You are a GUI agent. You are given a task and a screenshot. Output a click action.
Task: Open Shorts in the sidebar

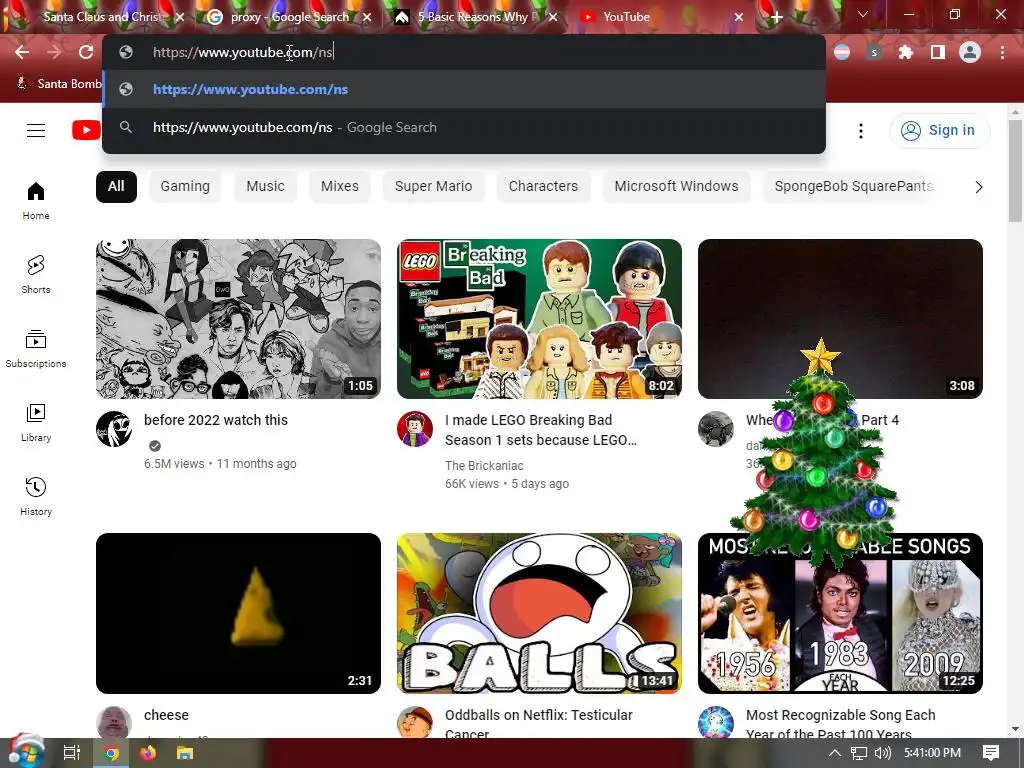click(36, 275)
